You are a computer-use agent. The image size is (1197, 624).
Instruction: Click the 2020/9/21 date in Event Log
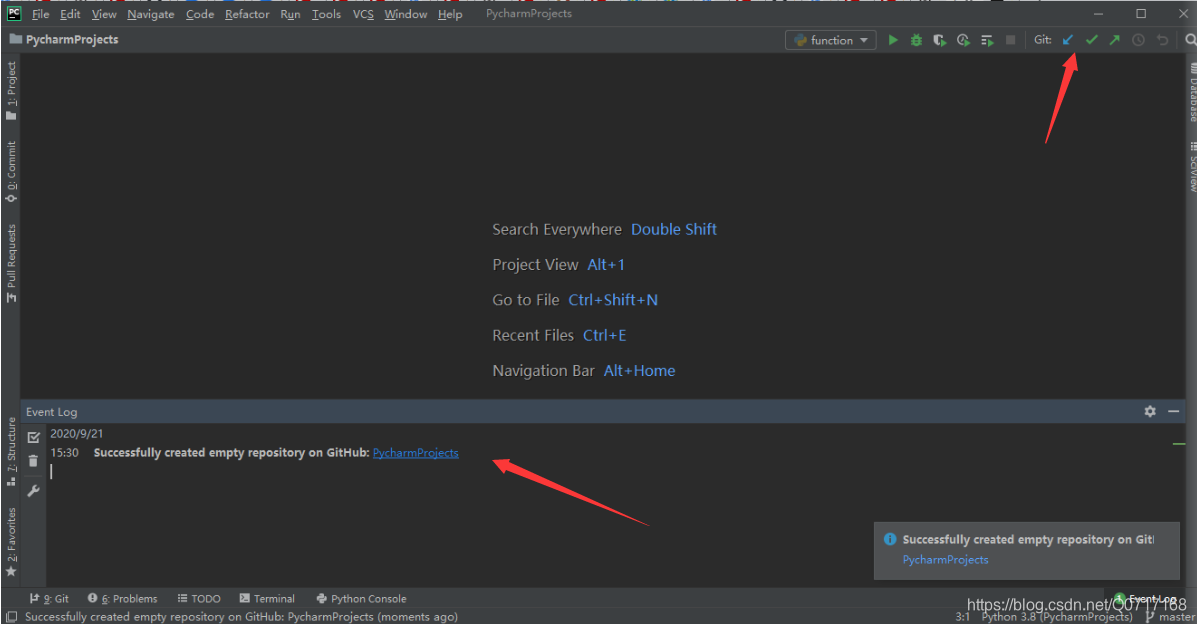point(76,433)
